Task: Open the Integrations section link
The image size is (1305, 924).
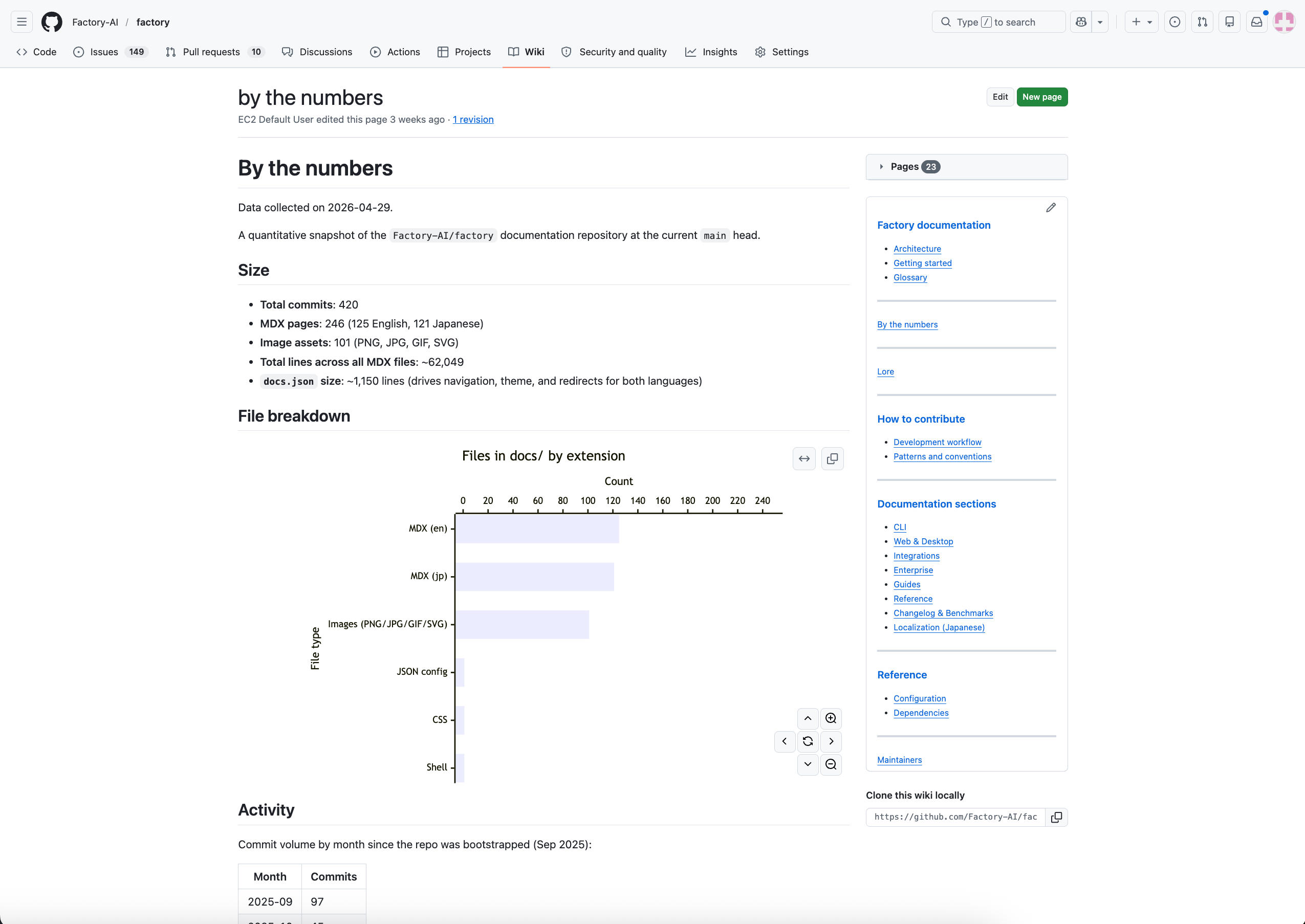Action: pyautogui.click(x=916, y=556)
